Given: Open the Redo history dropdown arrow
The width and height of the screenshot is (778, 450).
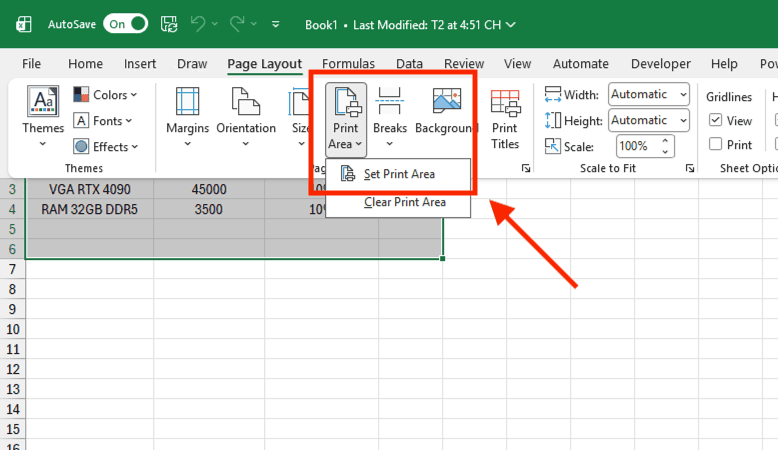Looking at the screenshot, I should point(254,24).
